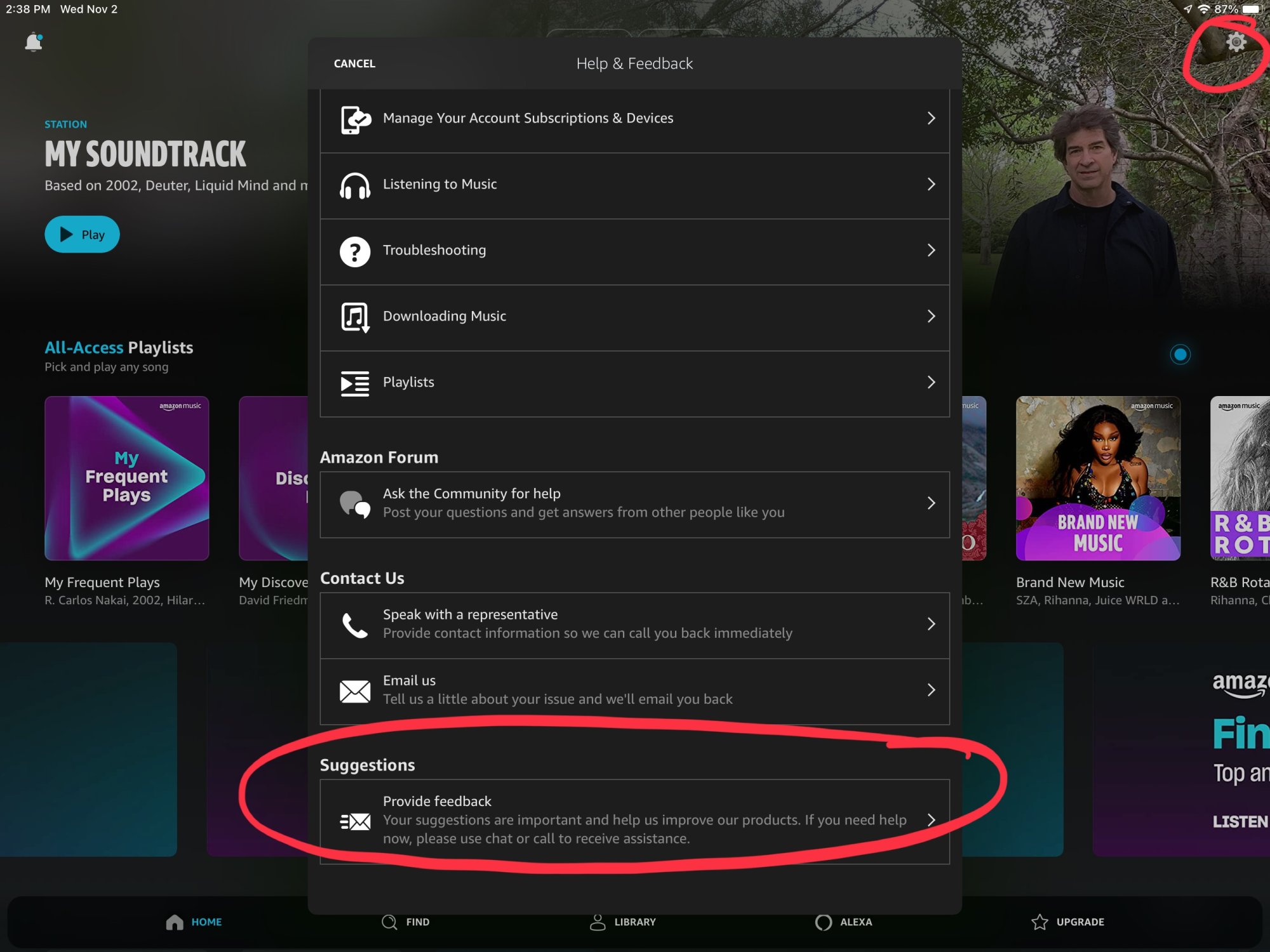Expand Manage Your Account Subscriptions chevron
The image size is (1270, 952).
931,119
